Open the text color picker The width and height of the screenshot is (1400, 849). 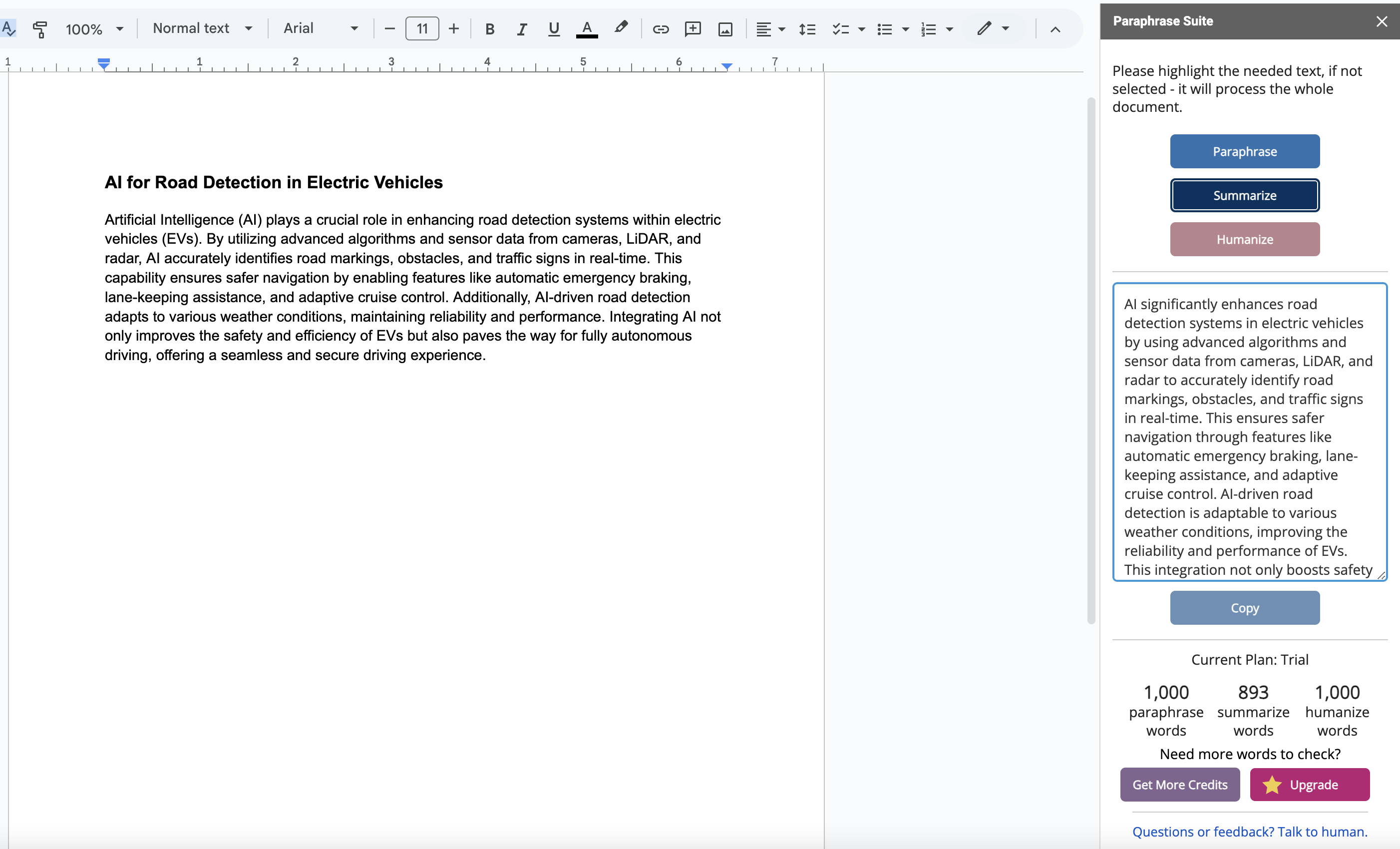coord(587,28)
